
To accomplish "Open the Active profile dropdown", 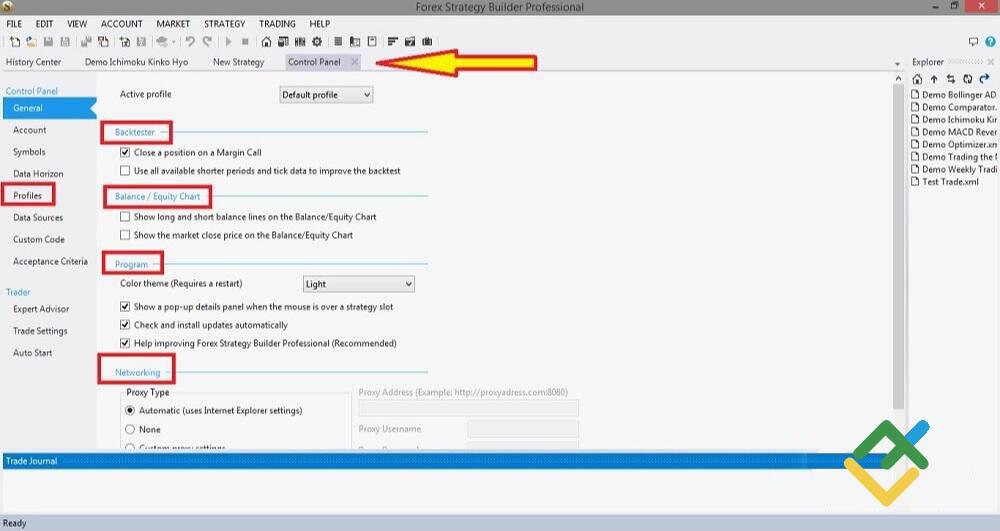I will [326, 95].
